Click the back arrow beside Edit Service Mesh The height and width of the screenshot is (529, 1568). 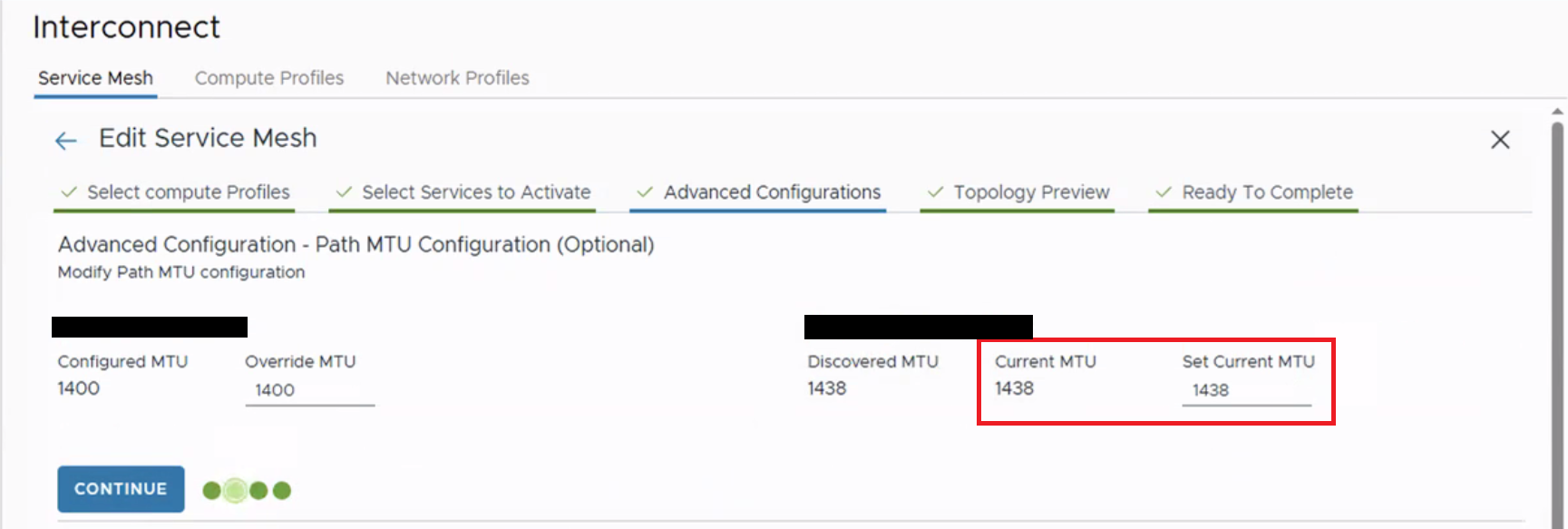coord(65,141)
